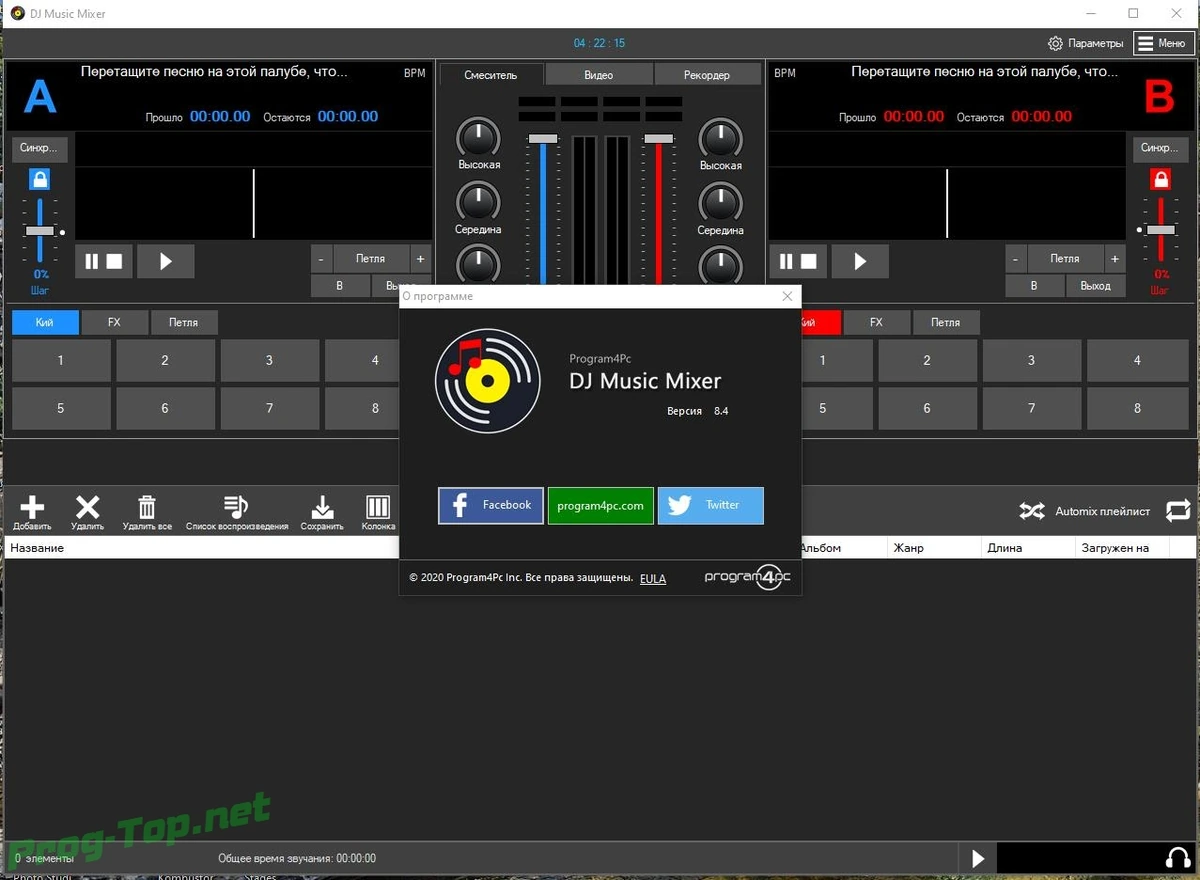Click the Twitter button in About dialog

coord(711,505)
